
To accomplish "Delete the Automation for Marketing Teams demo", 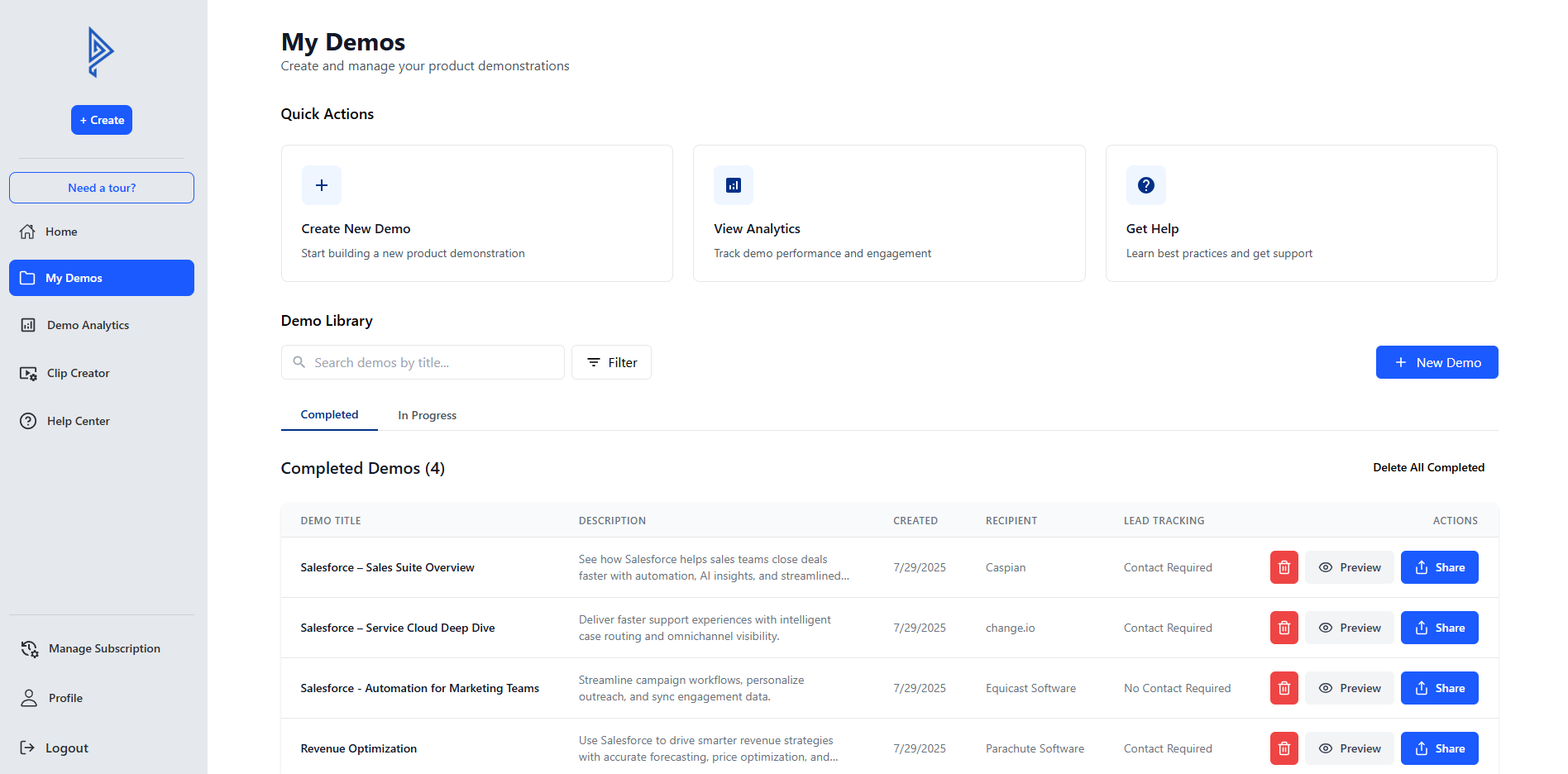I will (x=1284, y=688).
